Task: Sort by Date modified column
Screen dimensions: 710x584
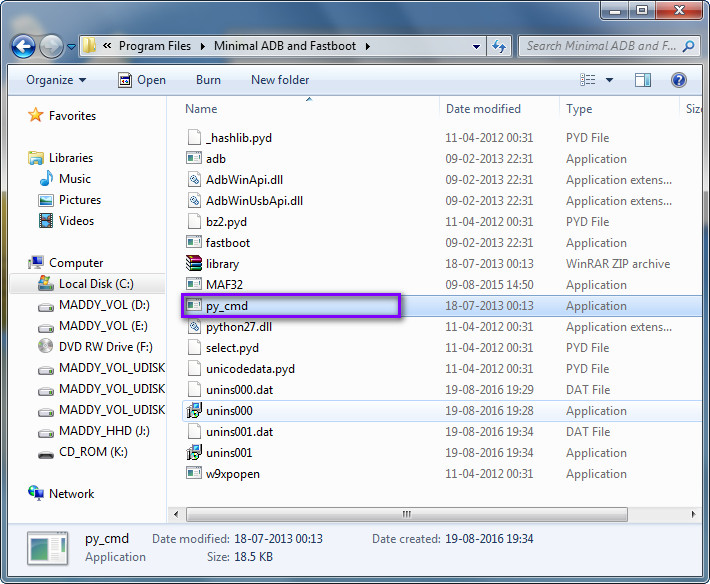Action: tap(483, 109)
